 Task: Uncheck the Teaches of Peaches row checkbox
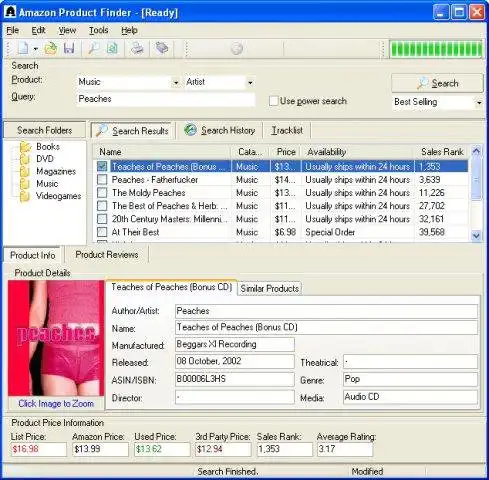[102, 166]
